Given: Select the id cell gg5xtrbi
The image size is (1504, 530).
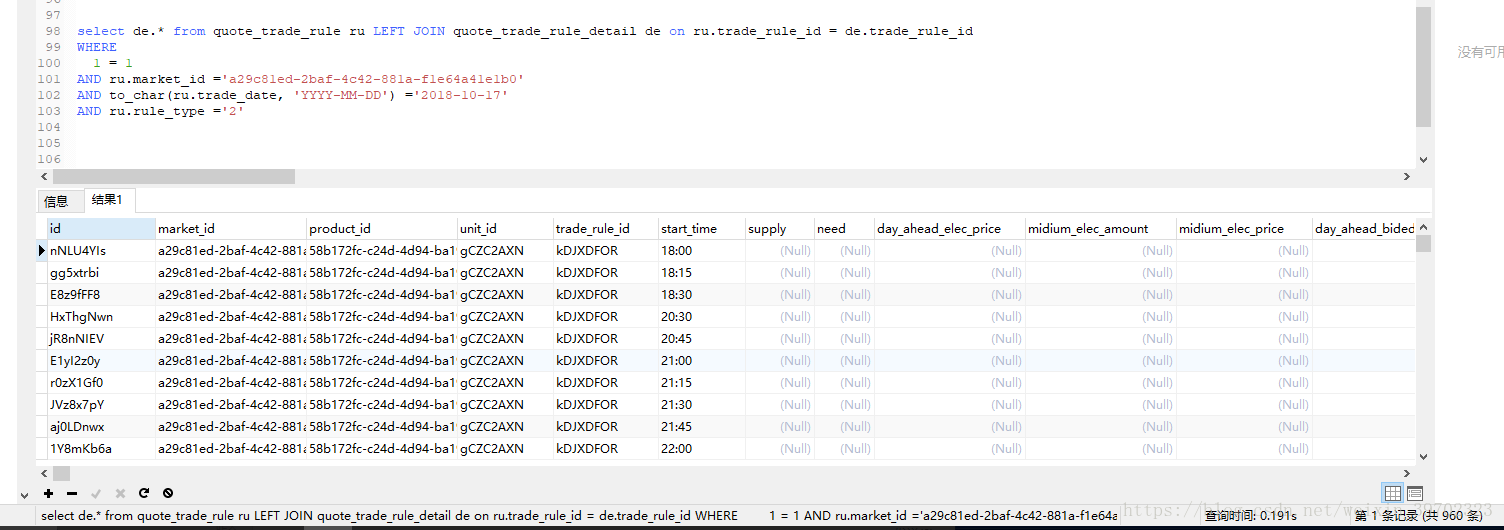Looking at the screenshot, I should click(x=101, y=272).
